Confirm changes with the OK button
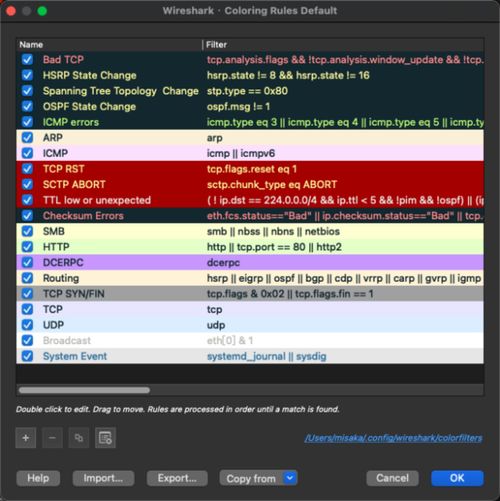The image size is (500, 501). 457,478
